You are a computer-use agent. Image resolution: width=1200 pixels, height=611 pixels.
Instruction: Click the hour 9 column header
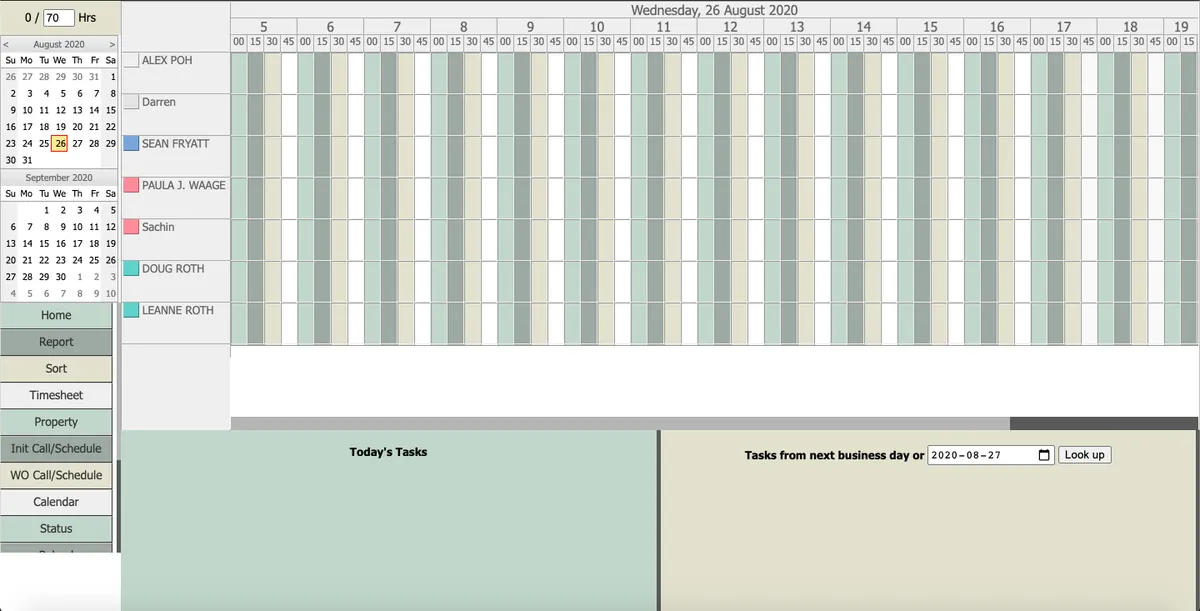[x=530, y=27]
